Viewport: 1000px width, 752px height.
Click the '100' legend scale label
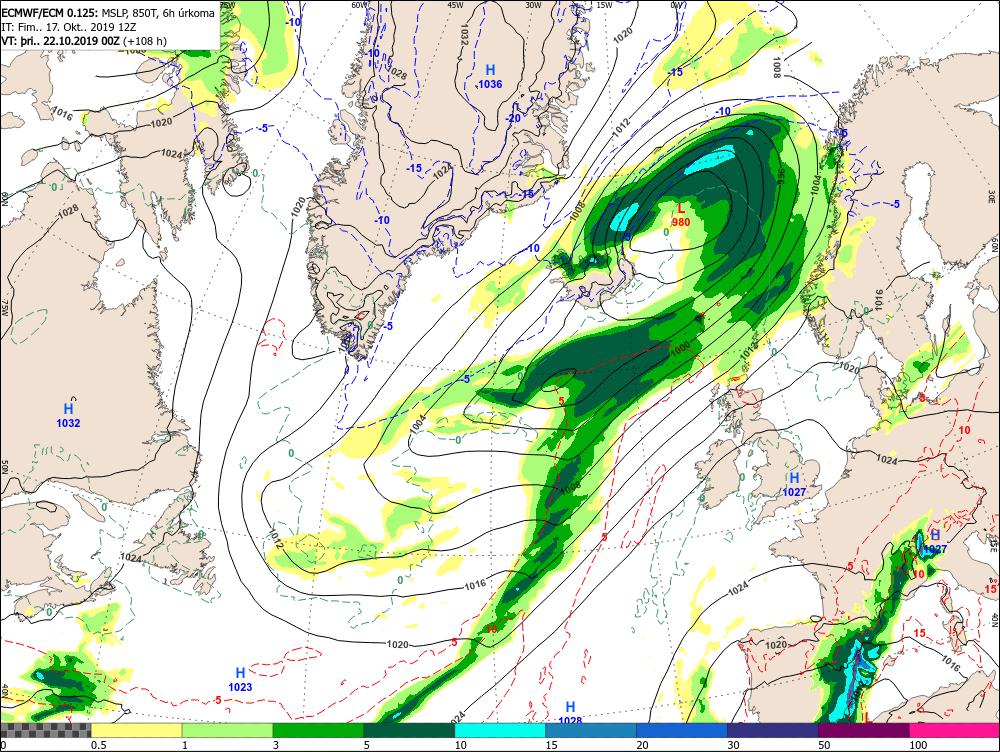[x=918, y=745]
